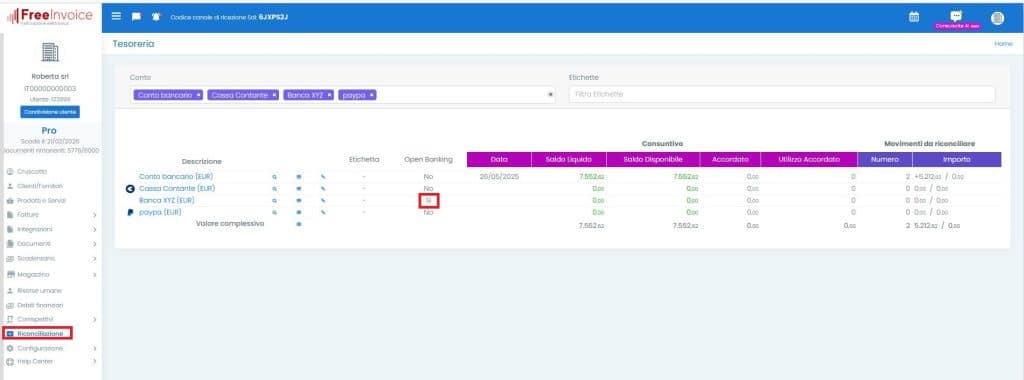Click the company building logo
1024x380 pixels.
click(50, 52)
